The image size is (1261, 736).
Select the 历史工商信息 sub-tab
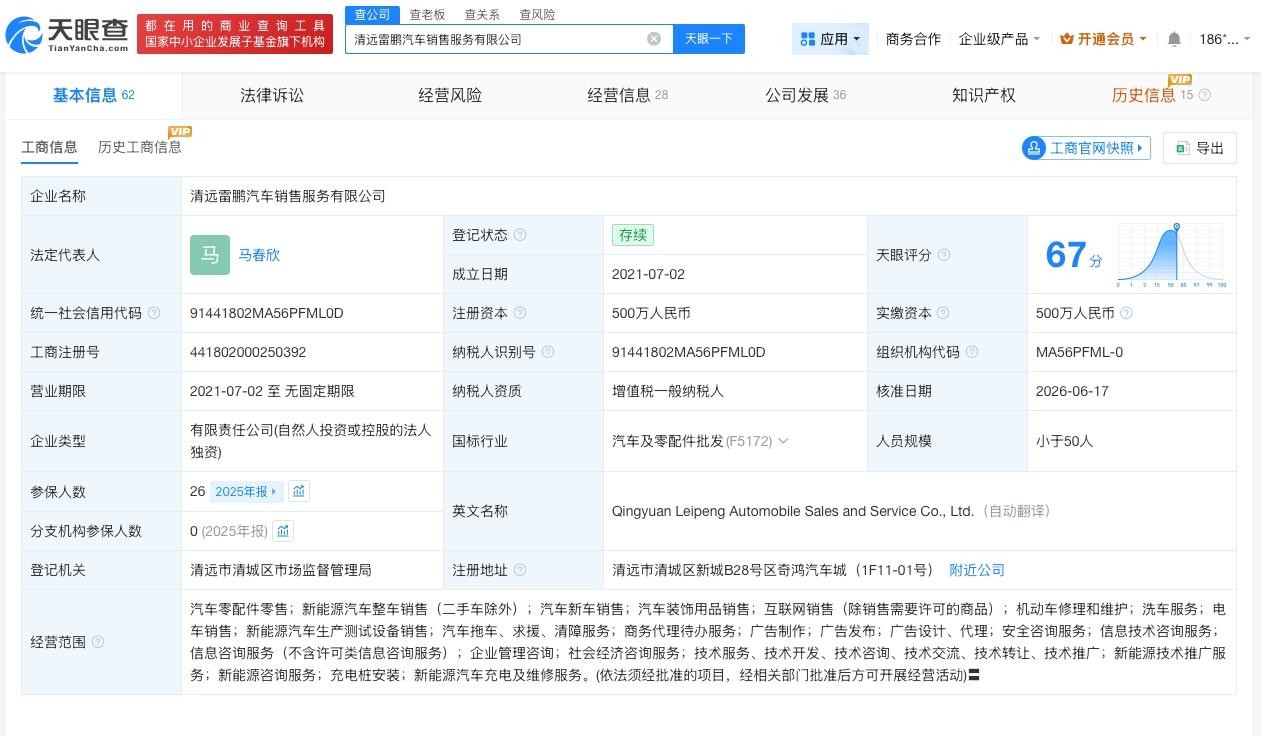point(140,147)
